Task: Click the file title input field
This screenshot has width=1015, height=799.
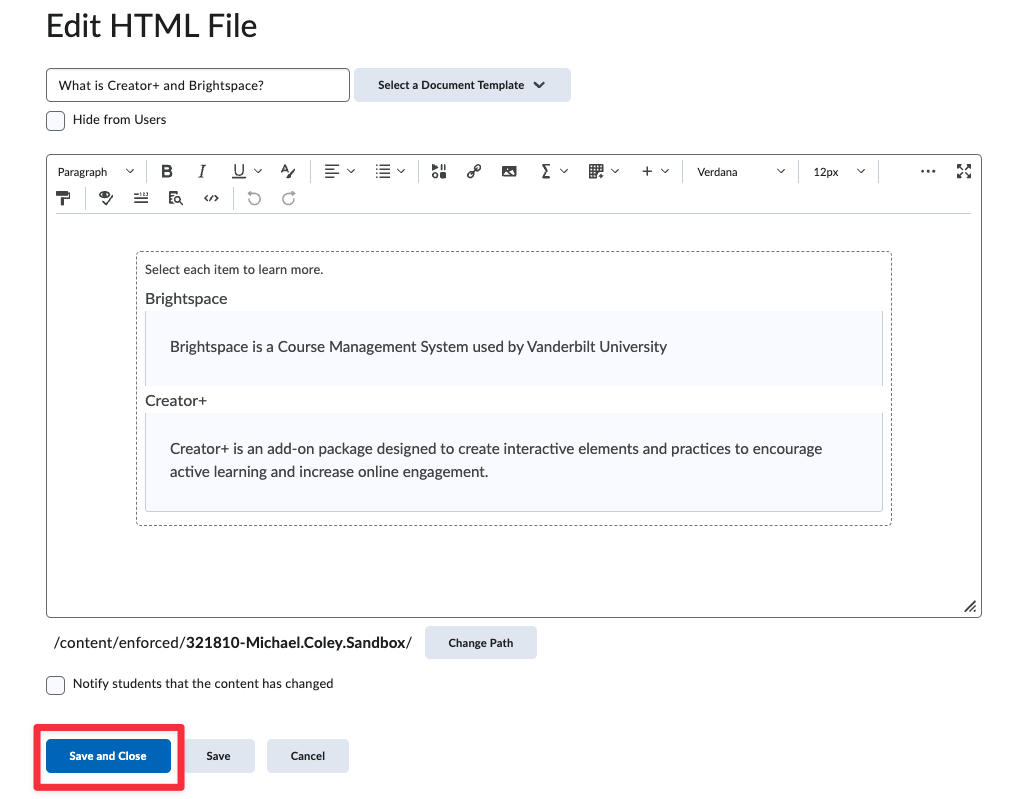Action: click(197, 85)
